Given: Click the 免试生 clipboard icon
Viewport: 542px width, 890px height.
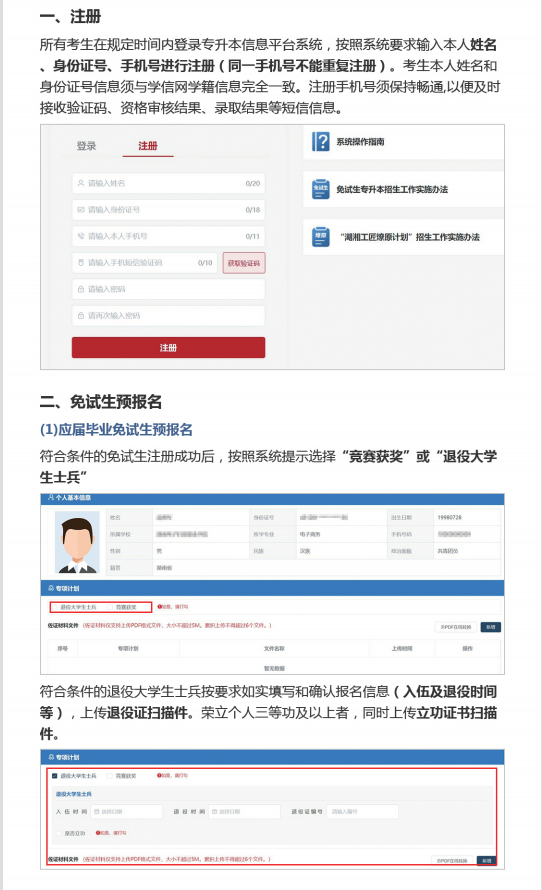Looking at the screenshot, I should coord(321,189).
